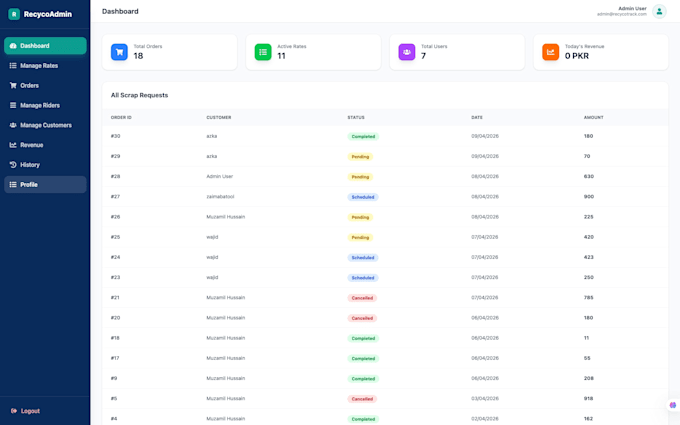Click the Cancelled badge for order #21
680x425 pixels.
point(362,298)
